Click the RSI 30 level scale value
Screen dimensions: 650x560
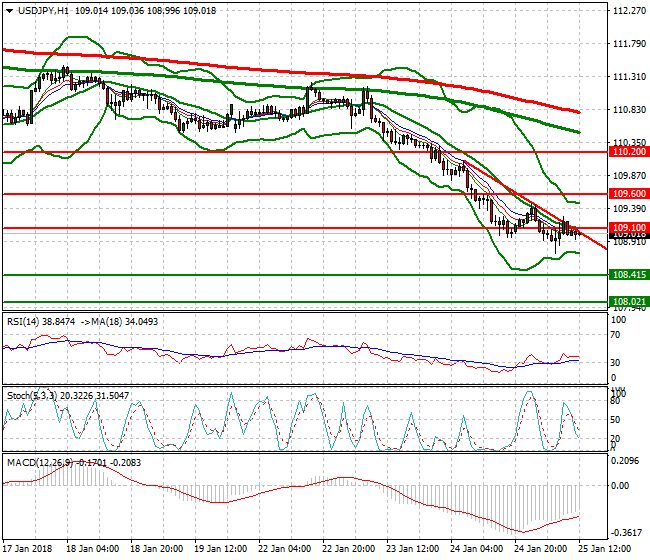(x=616, y=363)
